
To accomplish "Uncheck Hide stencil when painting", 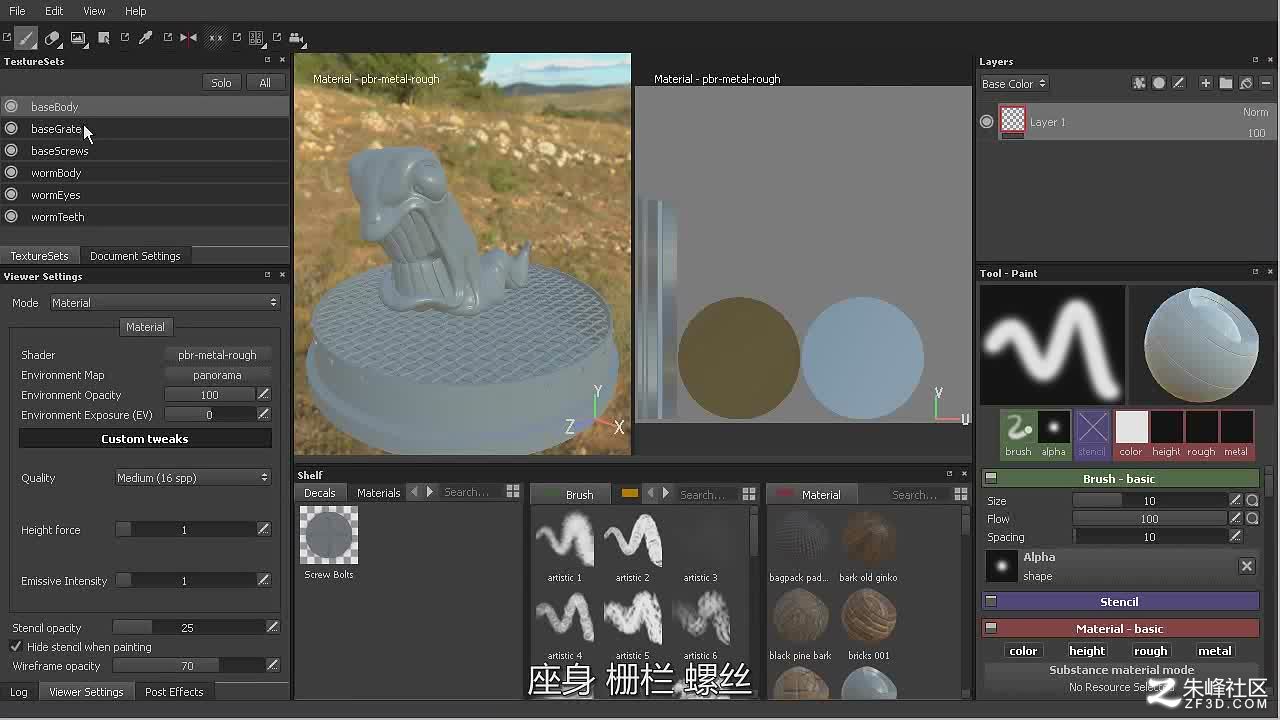I will 16,647.
